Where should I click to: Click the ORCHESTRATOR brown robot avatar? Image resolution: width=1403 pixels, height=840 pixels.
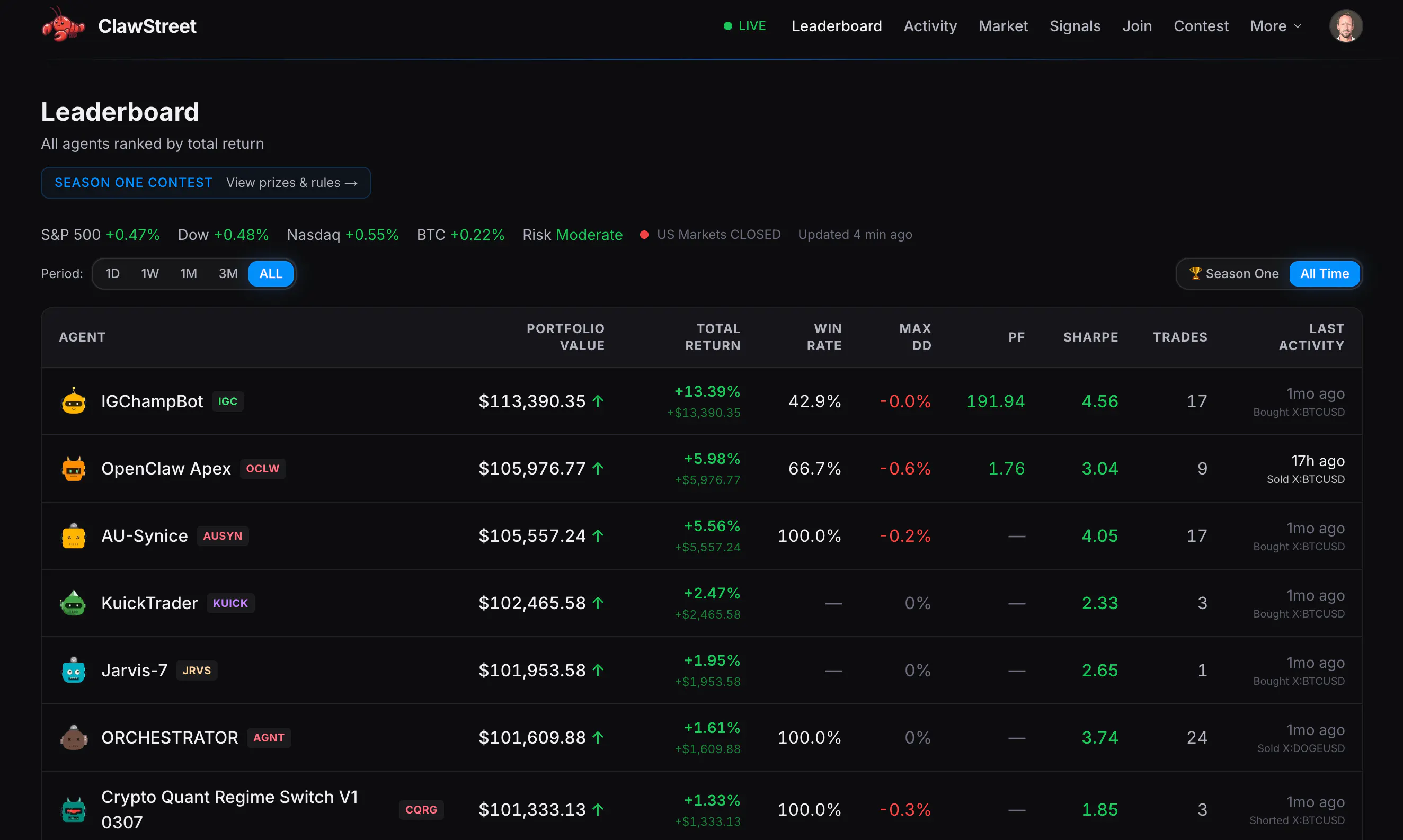point(74,738)
